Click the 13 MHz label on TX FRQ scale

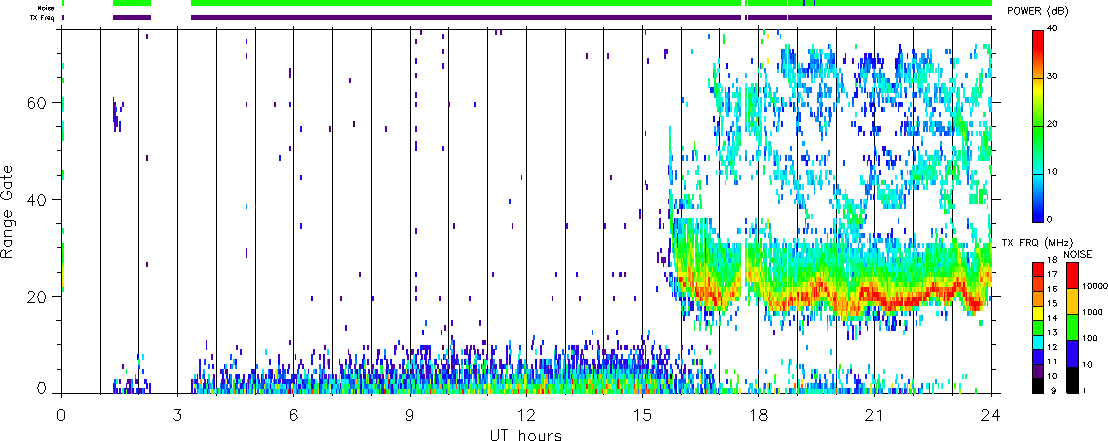click(x=1053, y=332)
